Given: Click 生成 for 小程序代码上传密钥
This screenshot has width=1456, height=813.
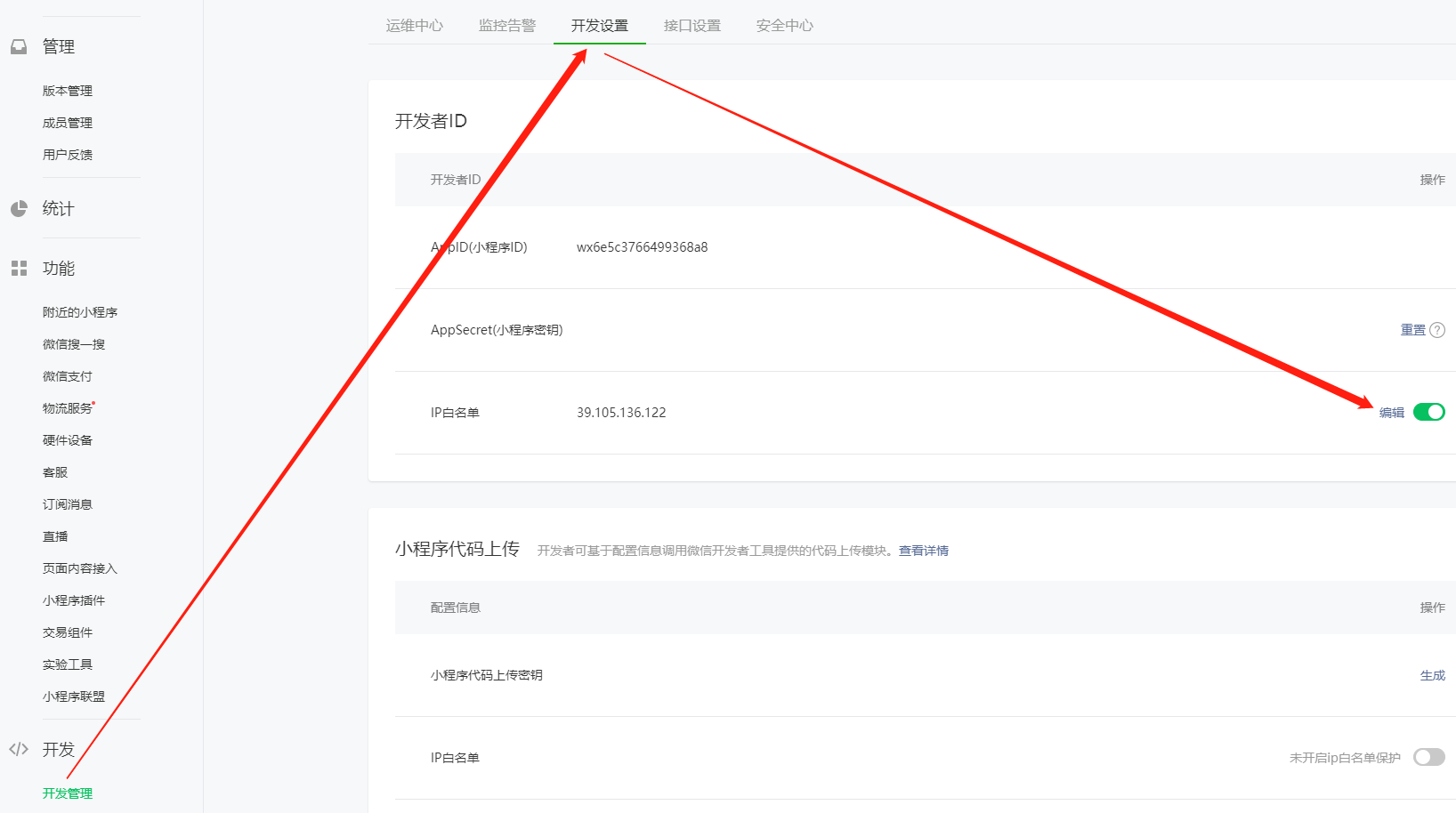Looking at the screenshot, I should (x=1433, y=675).
